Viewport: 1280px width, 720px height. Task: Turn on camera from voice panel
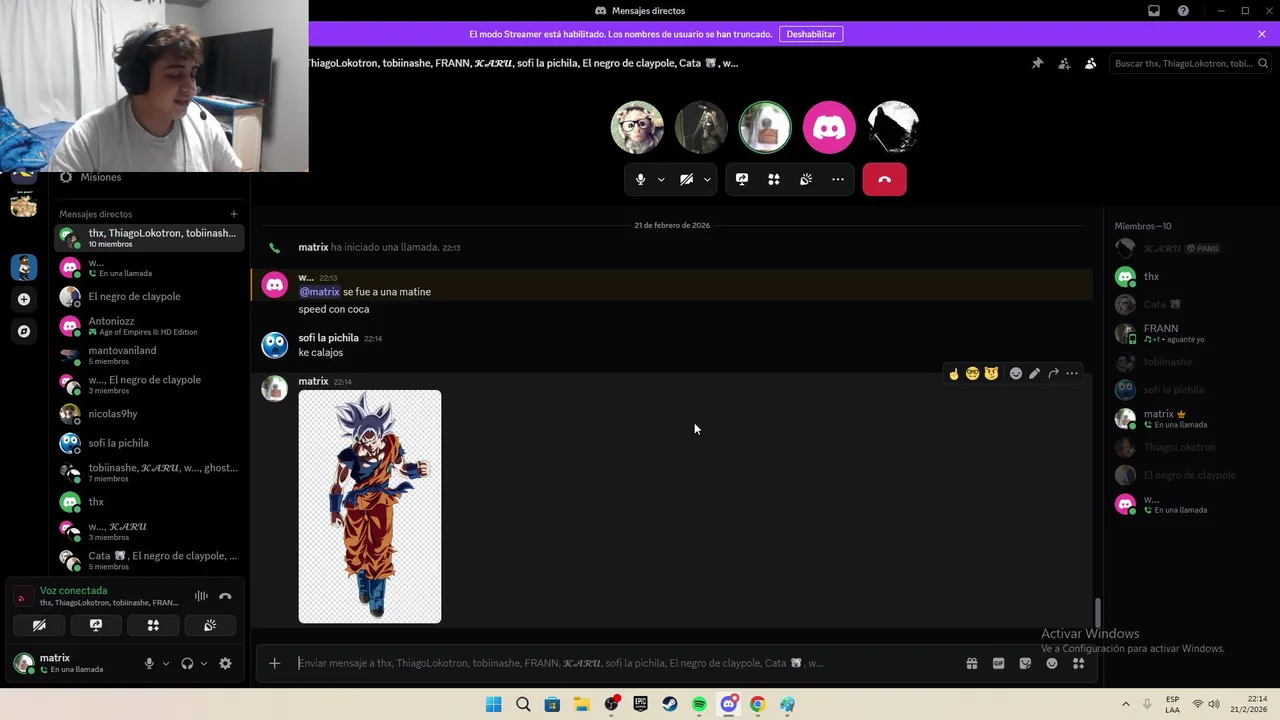pyautogui.click(x=39, y=625)
